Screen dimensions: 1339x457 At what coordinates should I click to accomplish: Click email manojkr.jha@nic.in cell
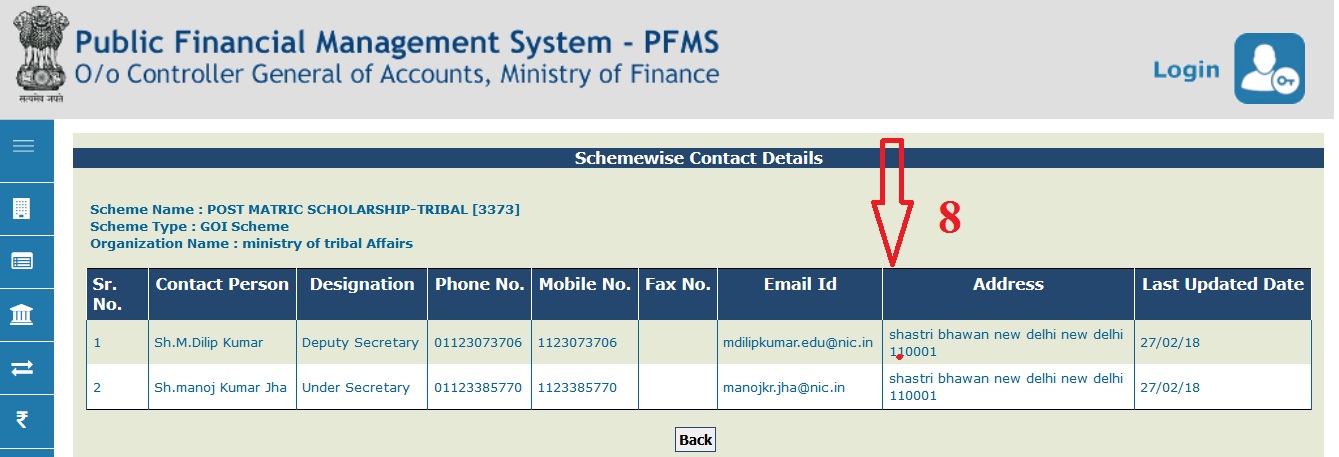tap(784, 387)
